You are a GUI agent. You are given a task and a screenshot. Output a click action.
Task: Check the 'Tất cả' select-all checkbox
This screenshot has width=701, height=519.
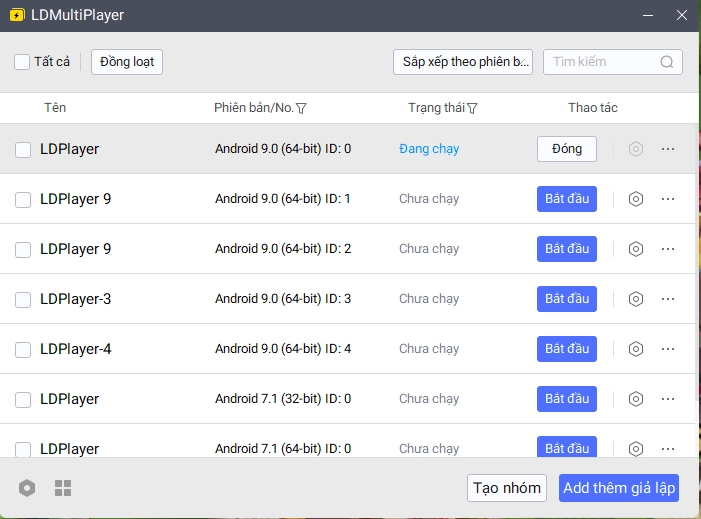[22, 62]
